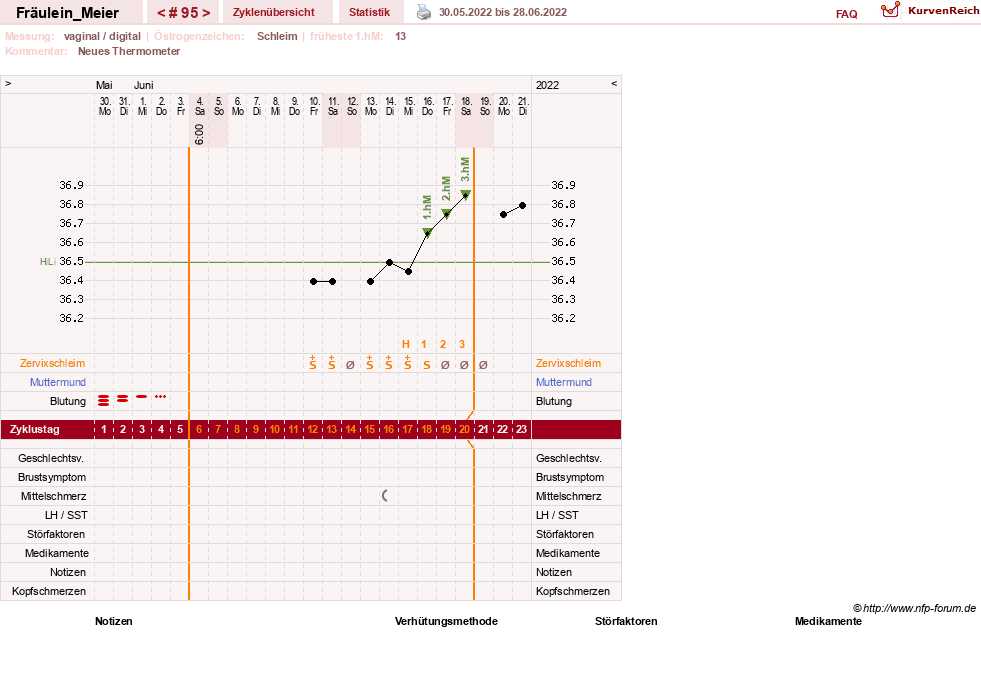Collapse chart with the right-hand < arrow

pos(614,84)
